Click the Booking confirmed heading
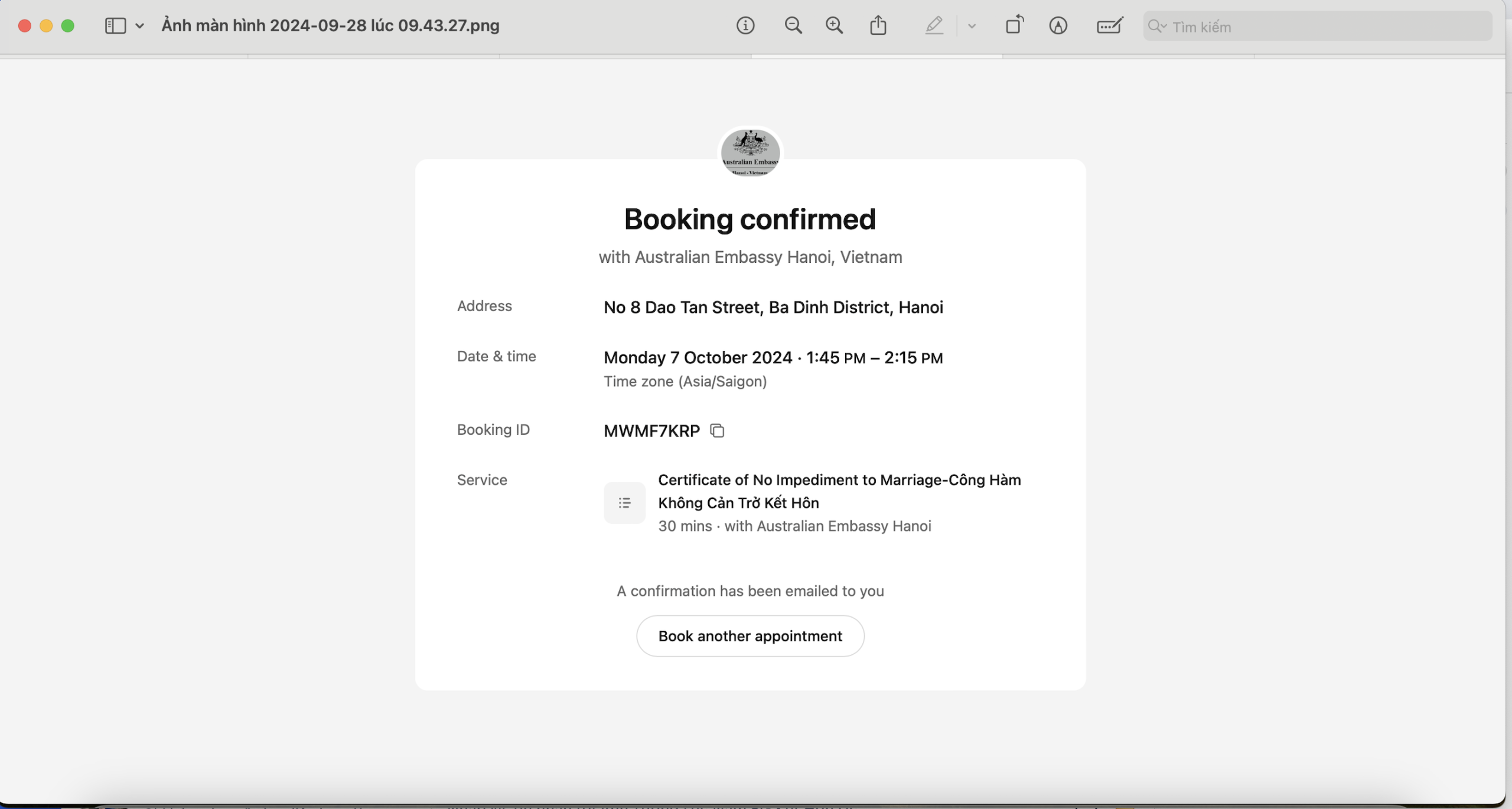 pos(750,219)
